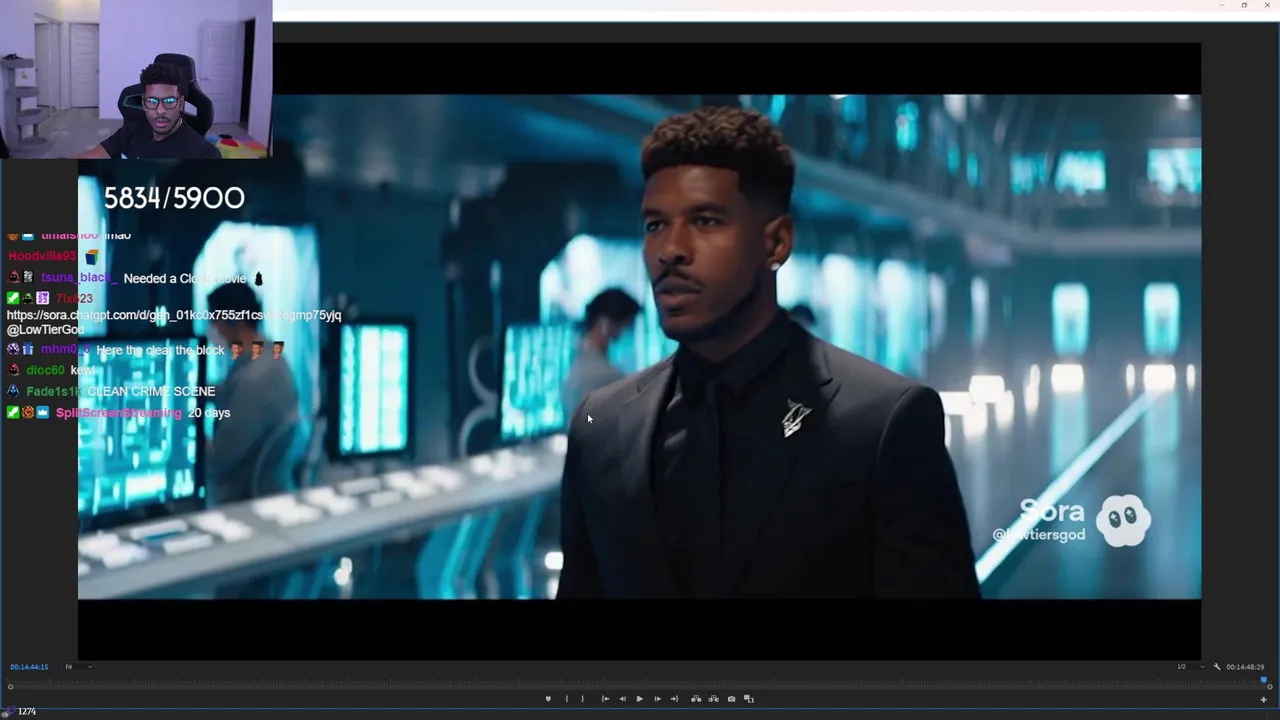Click the chat message "CLEAN CRIME SCENE"
This screenshot has height=720, width=1280.
(151, 391)
